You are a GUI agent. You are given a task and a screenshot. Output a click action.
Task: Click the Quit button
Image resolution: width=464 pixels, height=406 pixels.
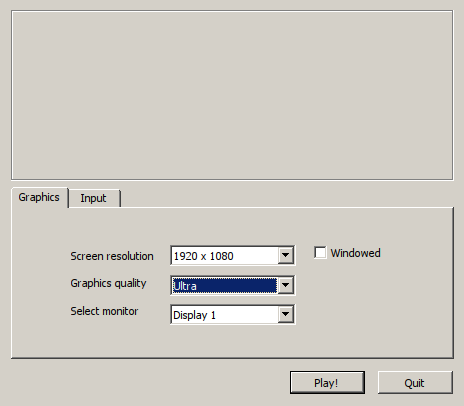pyautogui.click(x=415, y=383)
